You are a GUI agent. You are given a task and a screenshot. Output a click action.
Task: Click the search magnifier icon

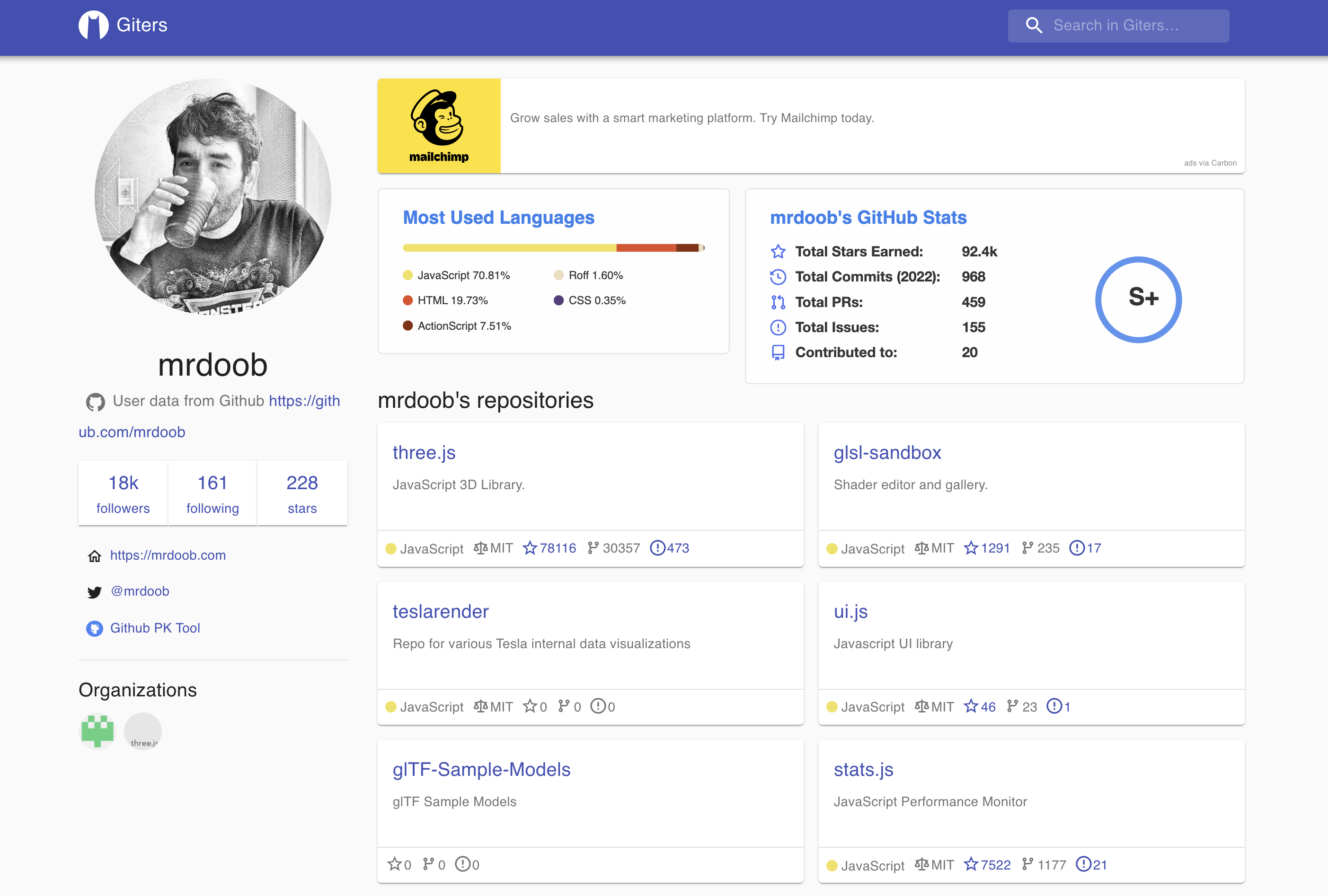(1034, 25)
